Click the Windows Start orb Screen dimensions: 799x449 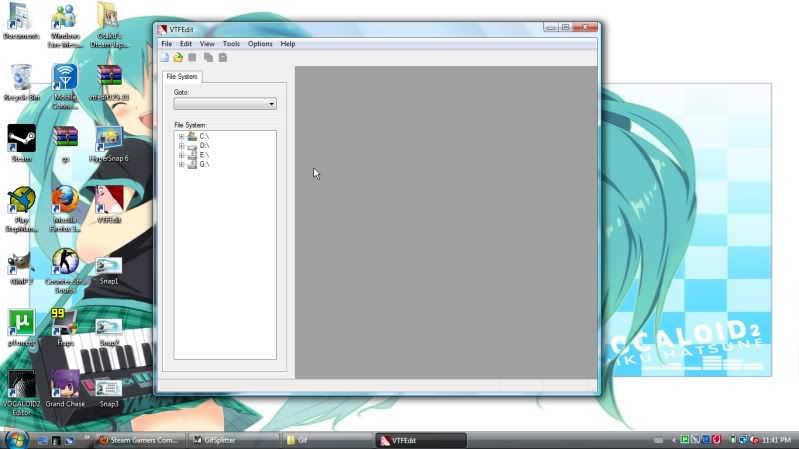[15, 439]
